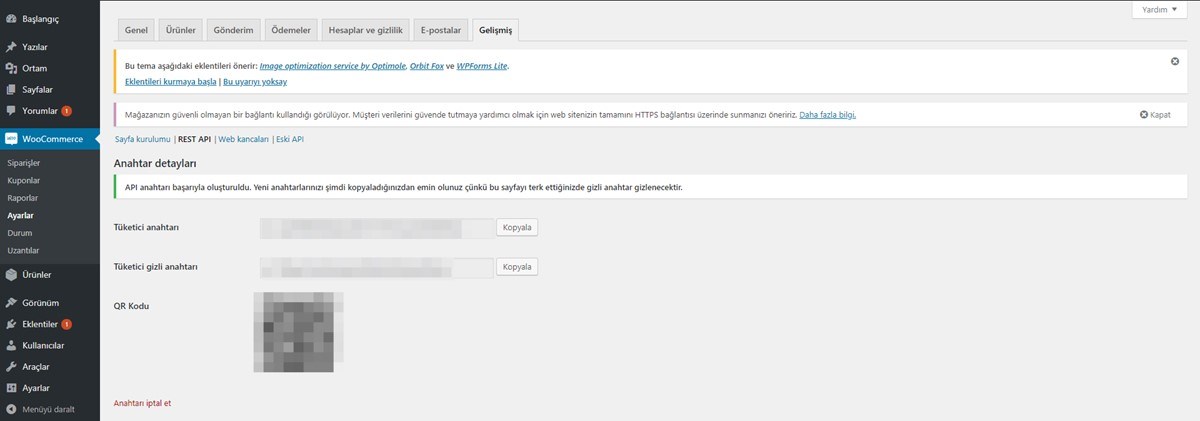Click the Tüketici gizli anahtarı field
Viewport: 1200px width, 421px height.
[x=375, y=267]
